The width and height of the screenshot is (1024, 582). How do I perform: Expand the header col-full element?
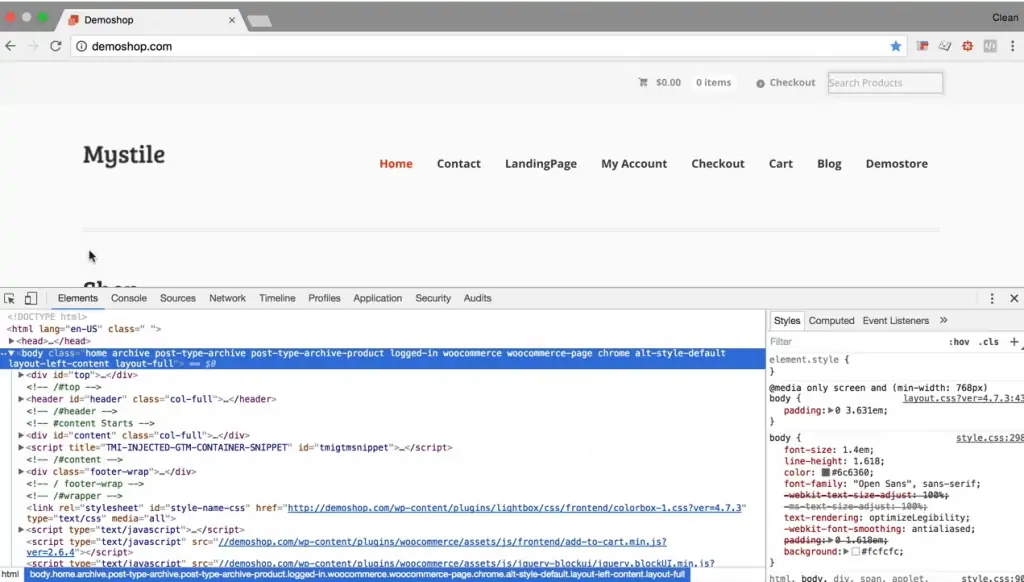21,398
